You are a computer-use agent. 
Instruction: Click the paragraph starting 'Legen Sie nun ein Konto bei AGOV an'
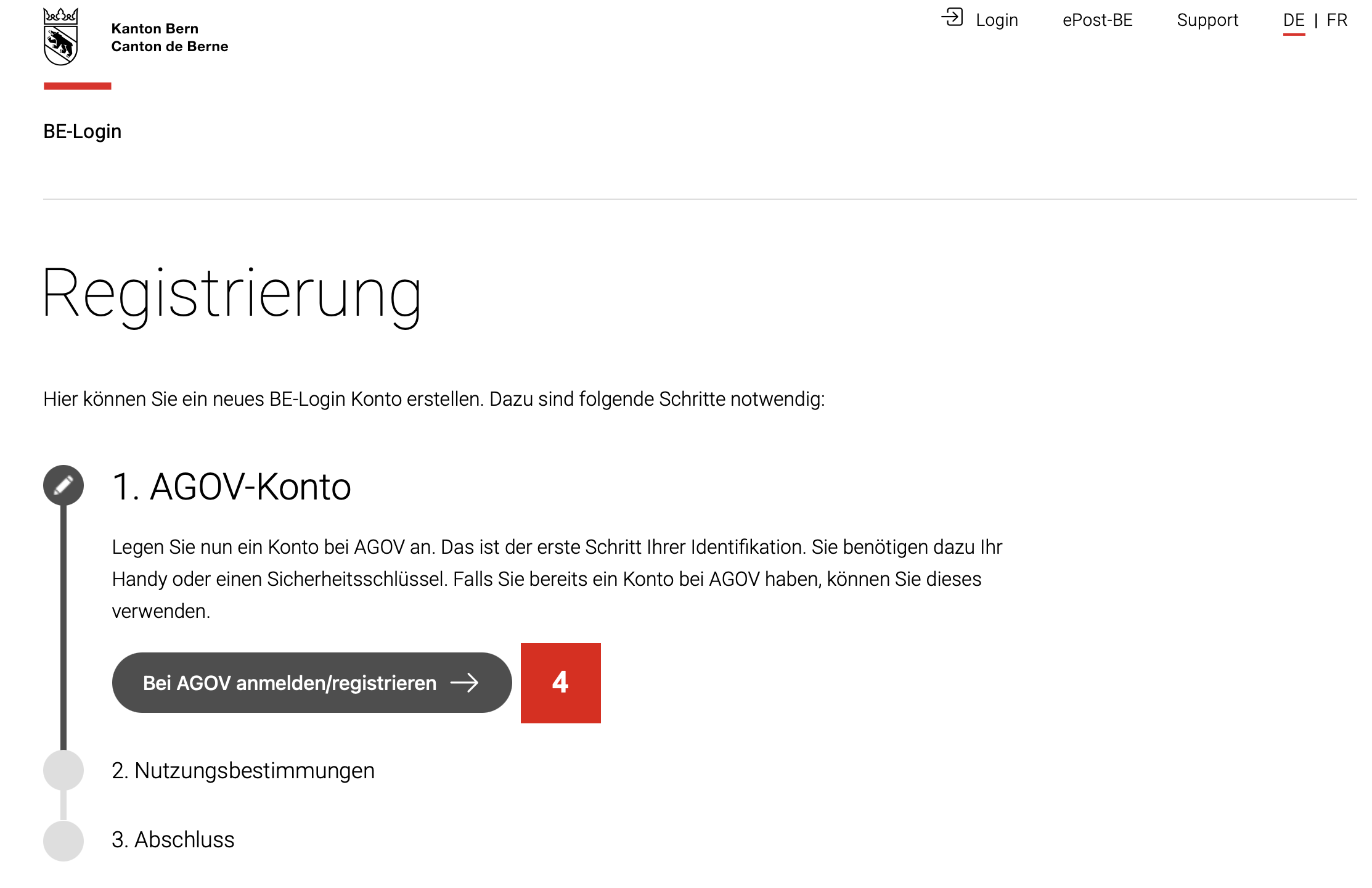click(557, 579)
